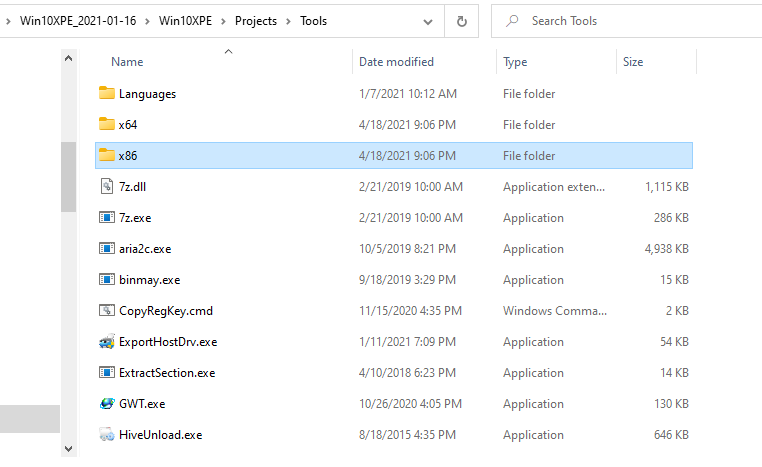Click the Windows Comma... type cell
The height and width of the screenshot is (467, 762).
[x=555, y=311]
